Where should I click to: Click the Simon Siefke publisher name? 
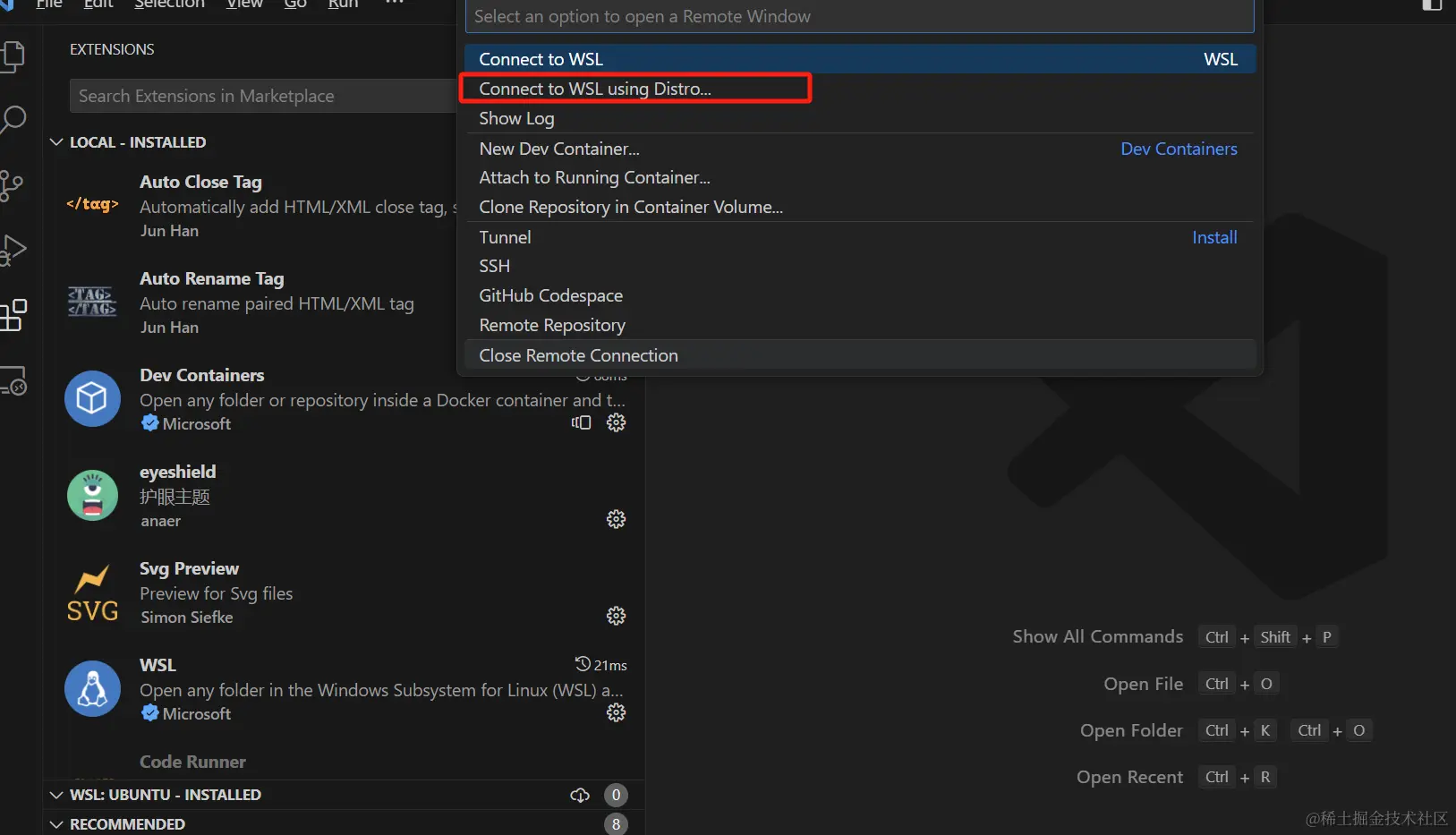tap(187, 617)
